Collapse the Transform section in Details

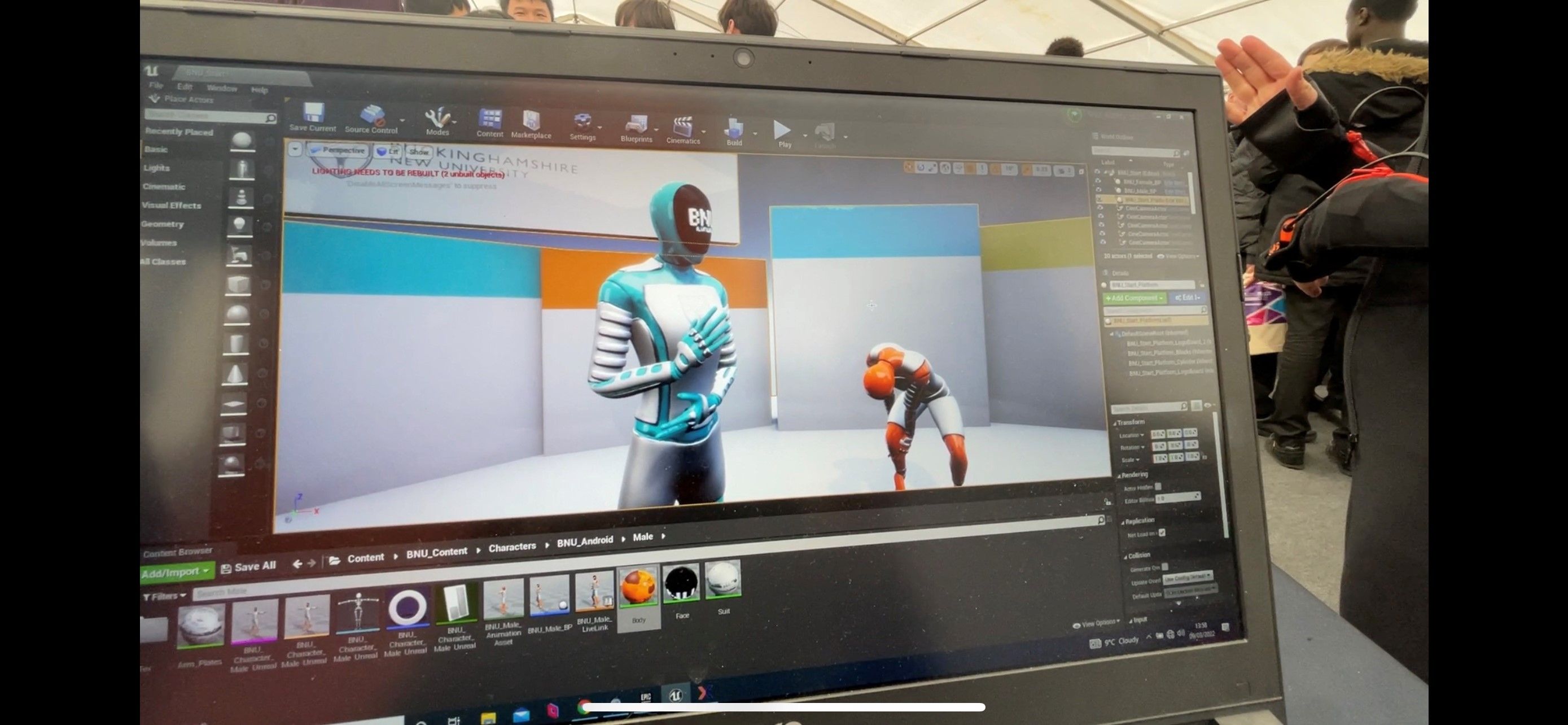pos(1116,421)
